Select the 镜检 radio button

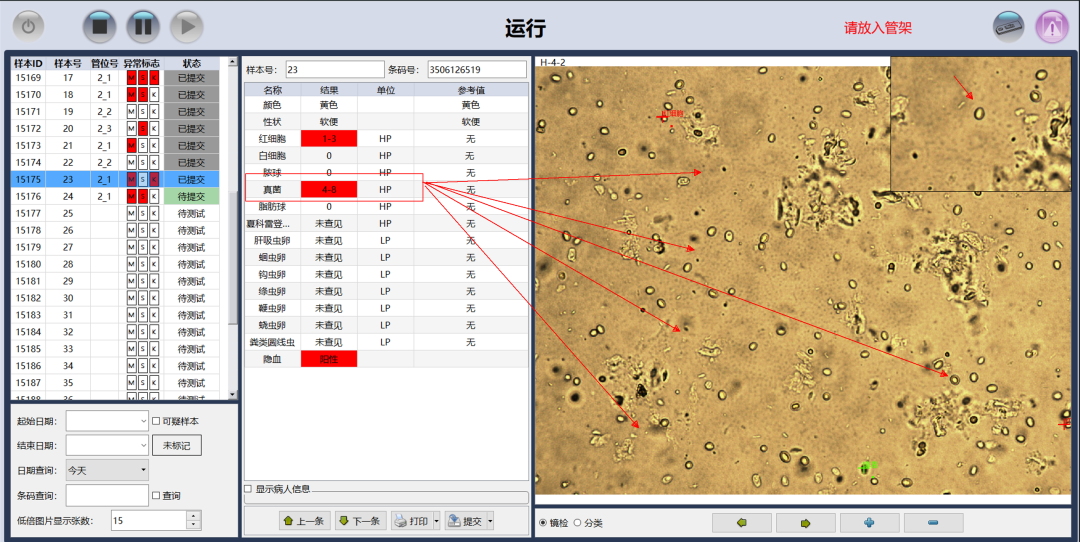(x=543, y=523)
